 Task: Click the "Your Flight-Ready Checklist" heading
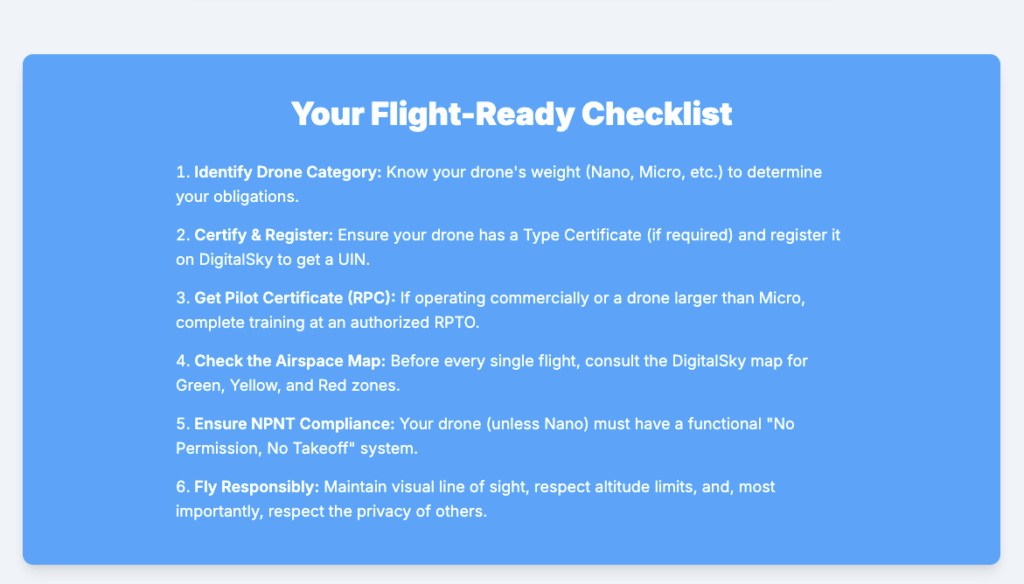511,114
